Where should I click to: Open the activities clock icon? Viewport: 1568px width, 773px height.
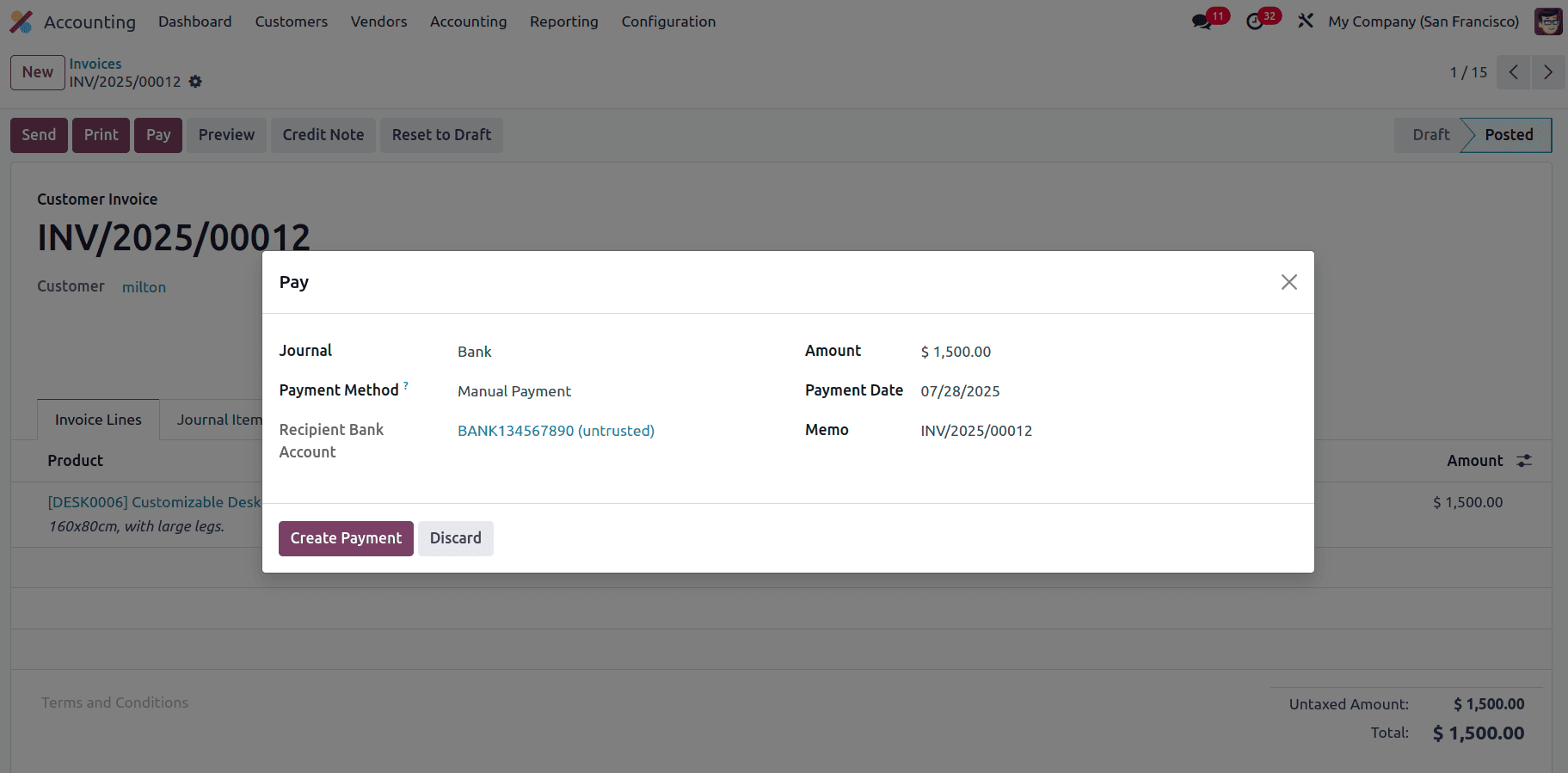click(1255, 21)
